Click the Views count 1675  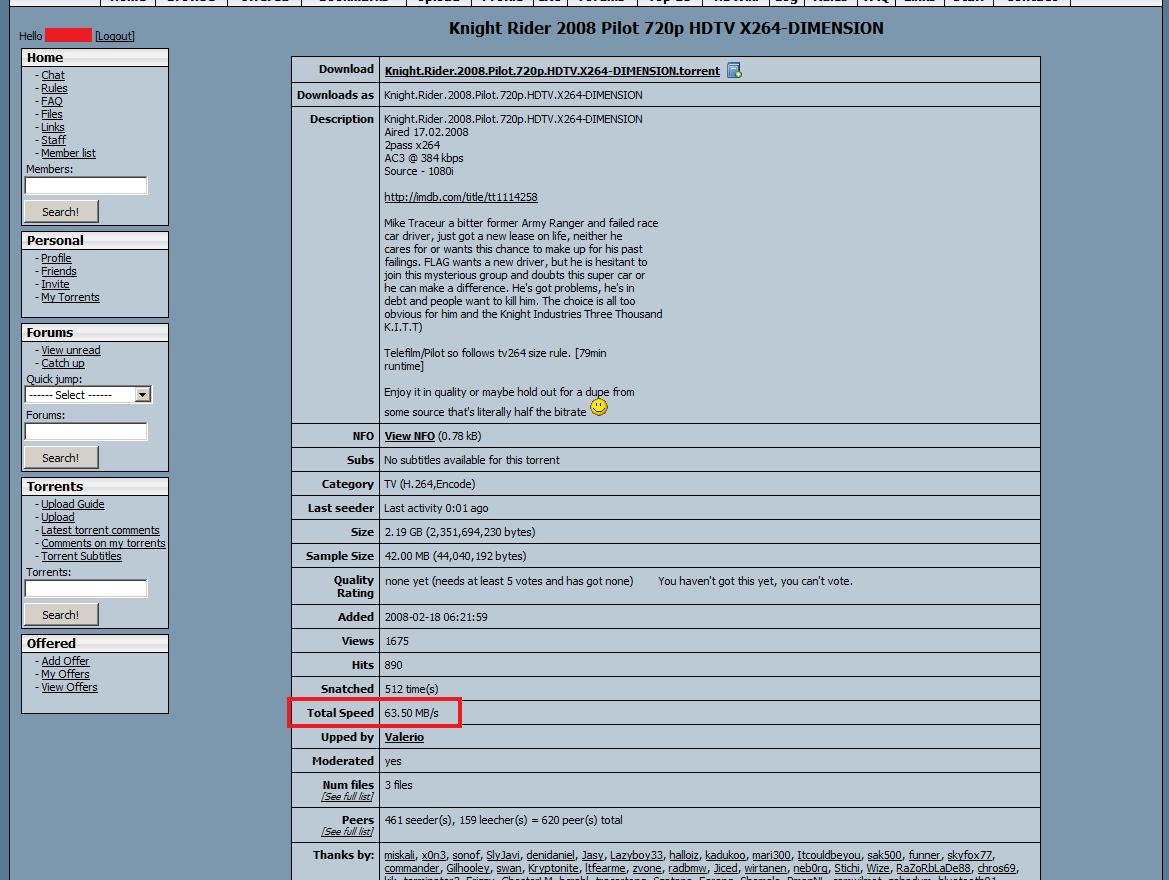click(x=397, y=641)
